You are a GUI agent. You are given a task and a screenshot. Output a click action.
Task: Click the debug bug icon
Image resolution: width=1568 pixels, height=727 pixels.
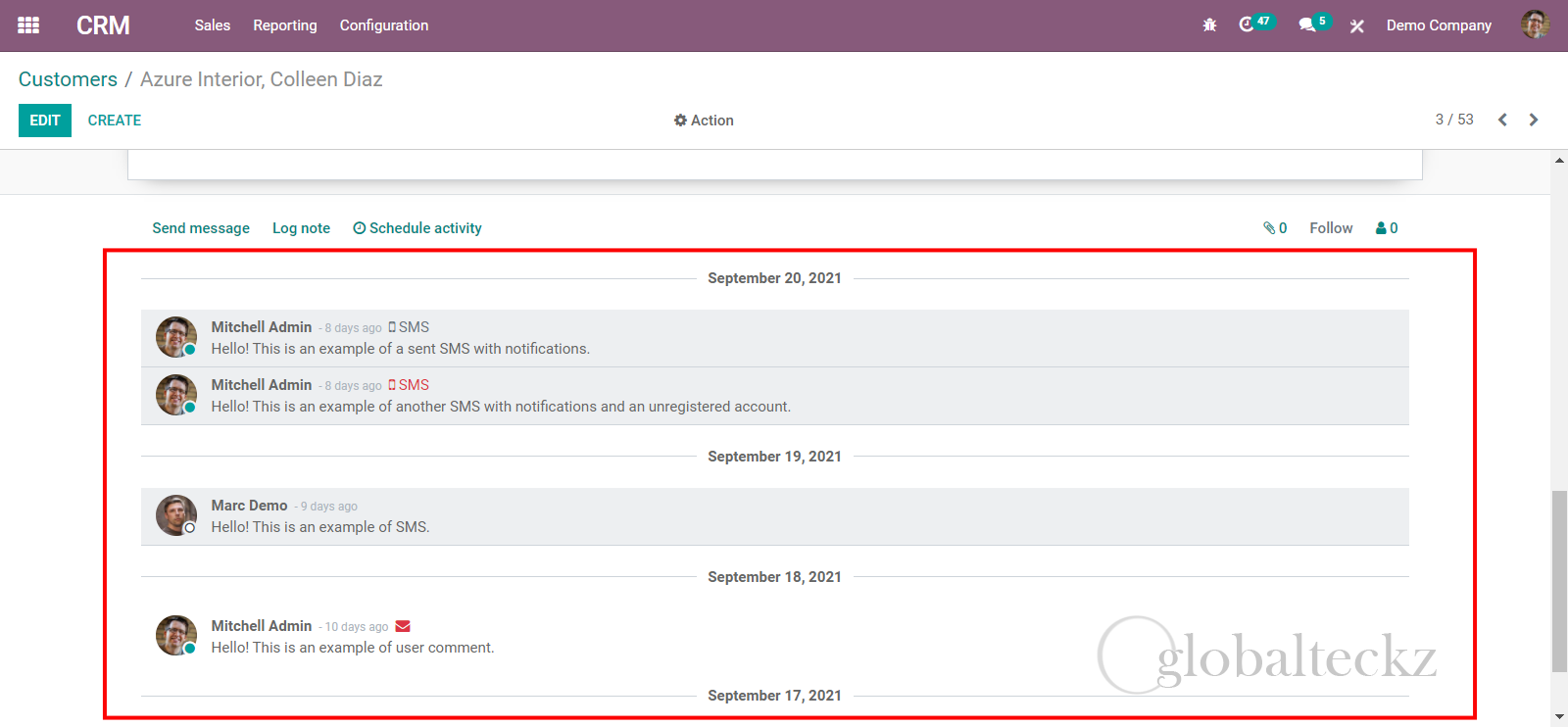click(1209, 25)
